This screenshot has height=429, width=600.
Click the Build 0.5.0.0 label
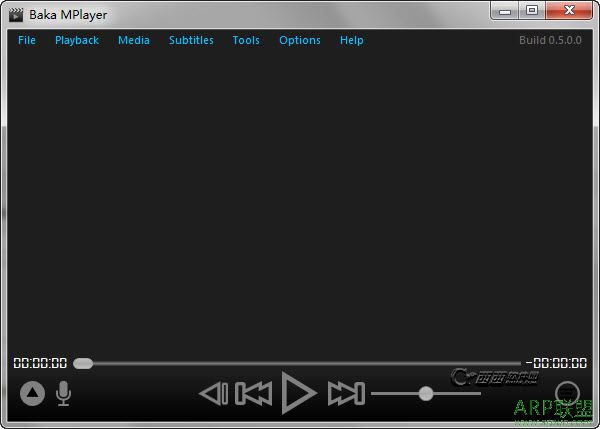550,40
